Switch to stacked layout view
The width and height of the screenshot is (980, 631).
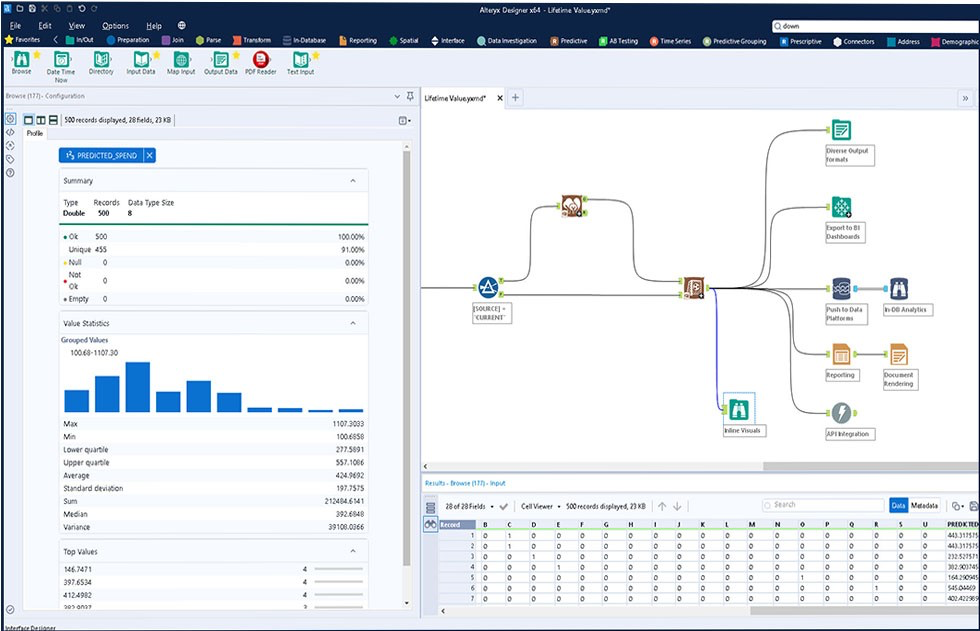(53, 120)
